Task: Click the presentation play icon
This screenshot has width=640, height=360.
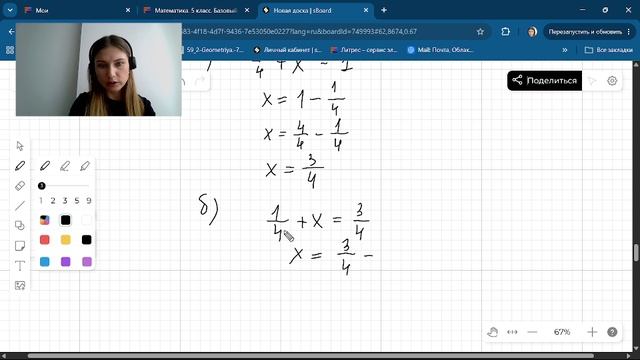Action: click(592, 81)
